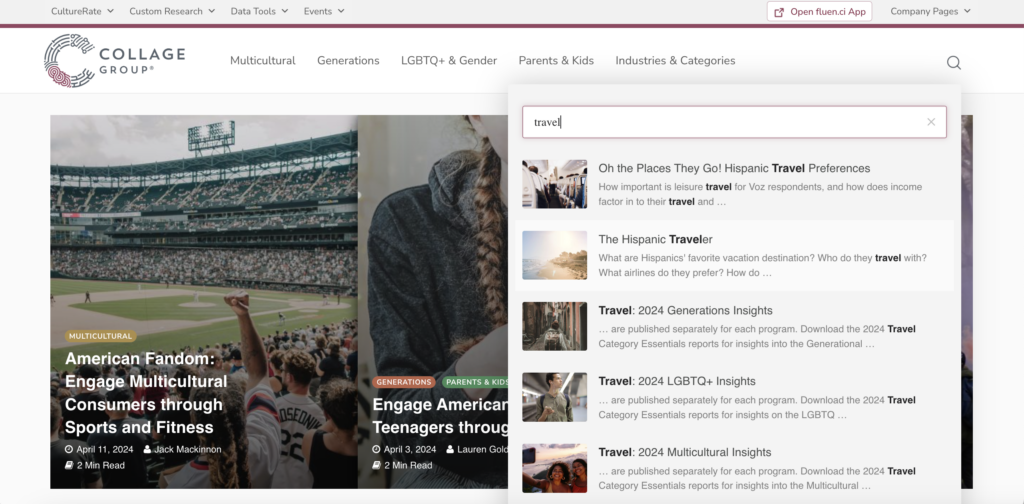Click the Collage Group logo
Image resolution: width=1024 pixels, height=504 pixels.
114,61
